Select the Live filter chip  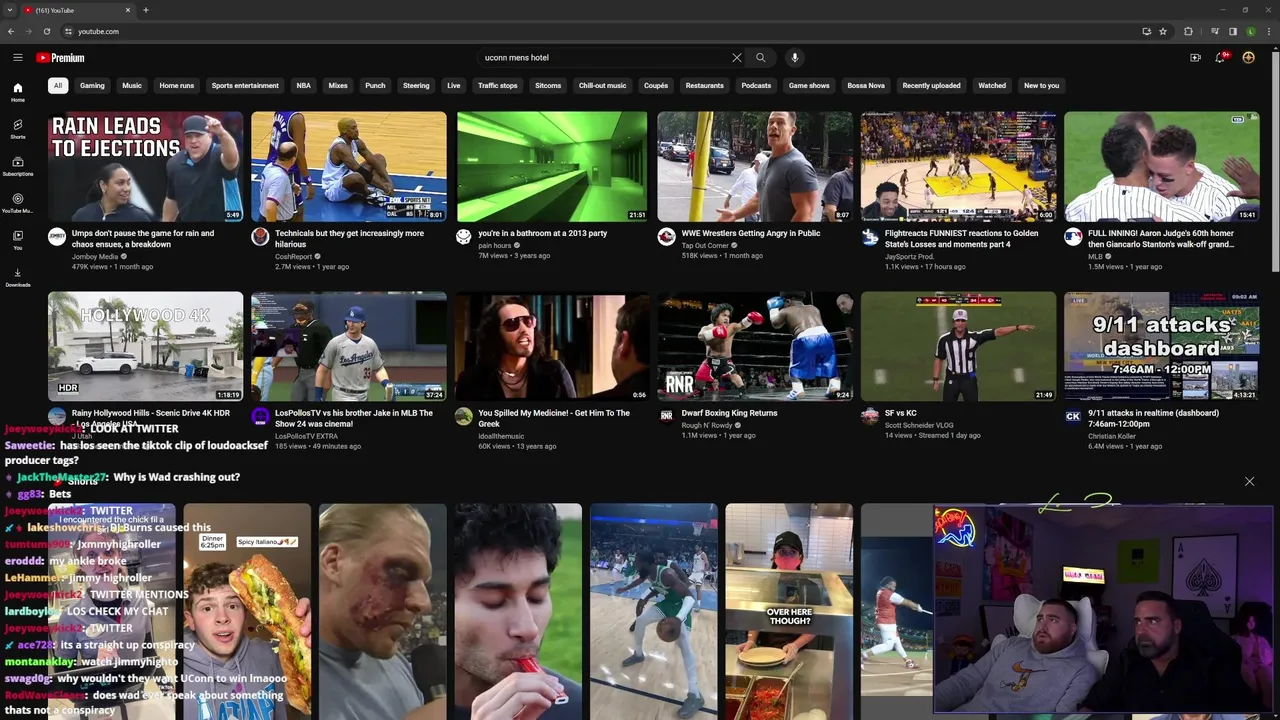pyautogui.click(x=454, y=85)
